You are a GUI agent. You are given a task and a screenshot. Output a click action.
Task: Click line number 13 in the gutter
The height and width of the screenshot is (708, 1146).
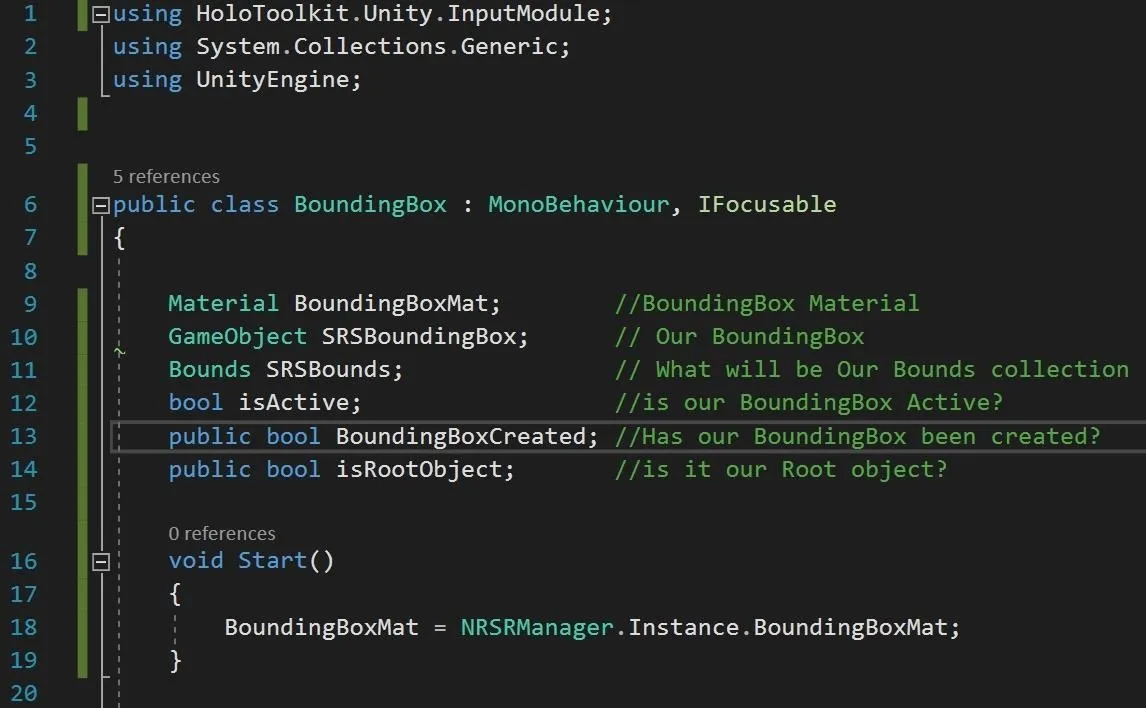click(x=23, y=436)
